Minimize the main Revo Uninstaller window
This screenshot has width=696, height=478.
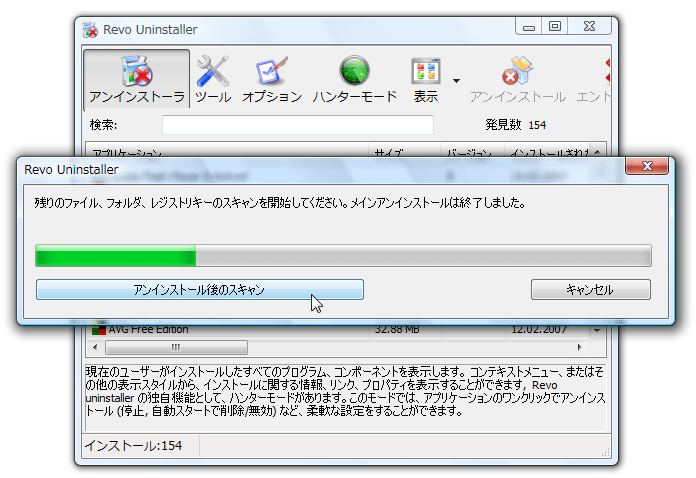coord(528,27)
